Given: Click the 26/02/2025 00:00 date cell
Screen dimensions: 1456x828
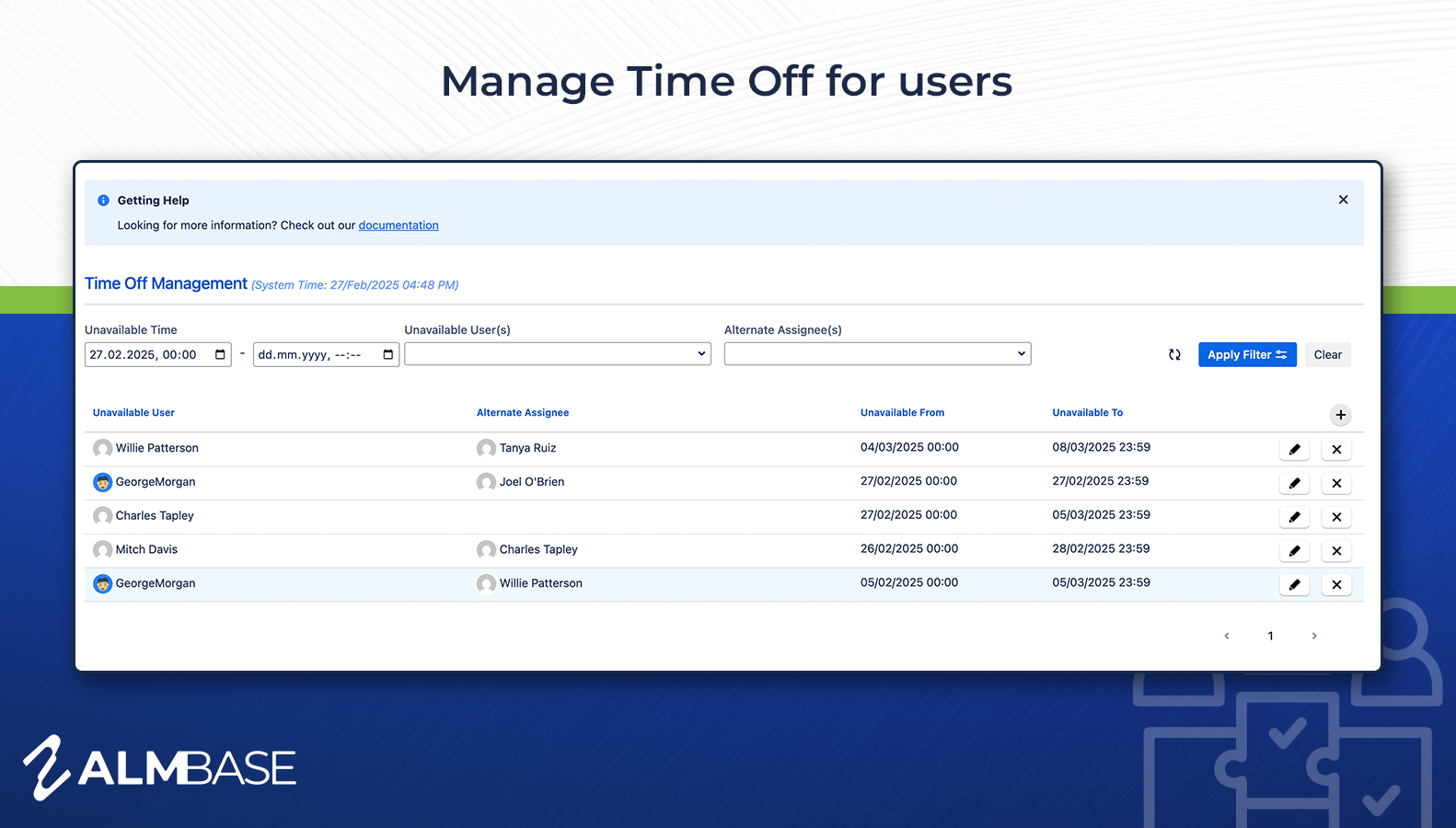Looking at the screenshot, I should [x=909, y=548].
